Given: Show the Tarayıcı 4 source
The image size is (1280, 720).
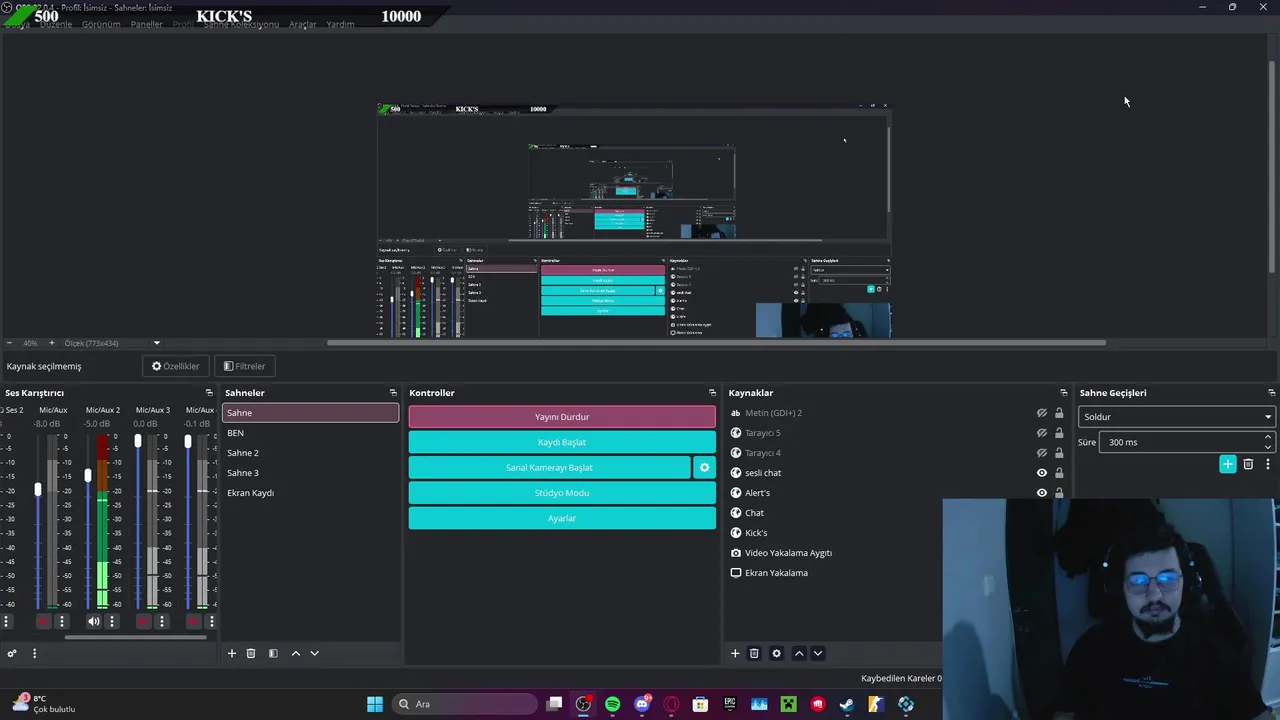Looking at the screenshot, I should [x=1042, y=453].
